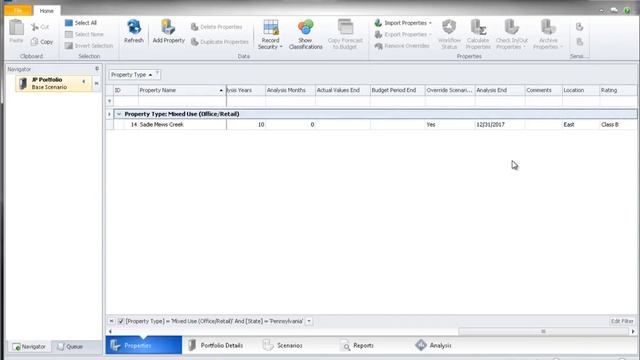Click the scroll right arrow
The image size is (640, 360).
pyautogui.click(x=633, y=331)
